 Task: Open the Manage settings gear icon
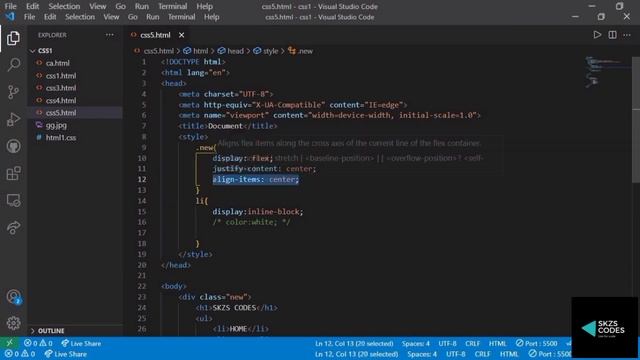pyautogui.click(x=13, y=323)
